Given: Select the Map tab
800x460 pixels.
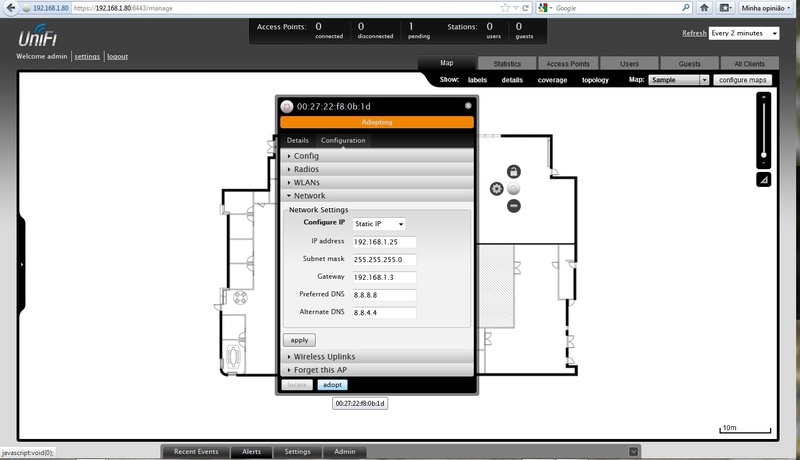Looking at the screenshot, I should click(x=446, y=63).
